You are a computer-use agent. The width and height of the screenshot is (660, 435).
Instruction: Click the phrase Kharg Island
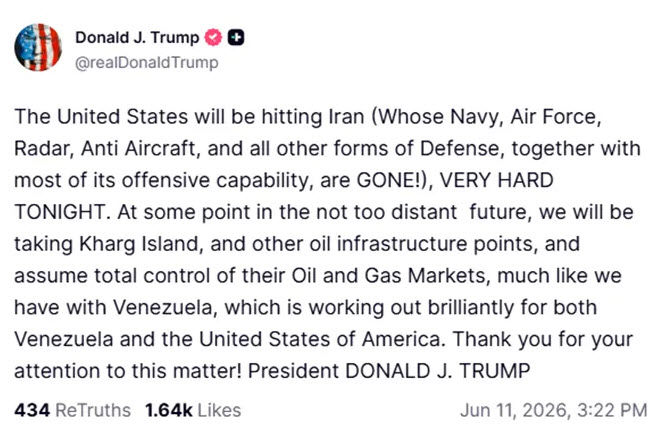(139, 244)
